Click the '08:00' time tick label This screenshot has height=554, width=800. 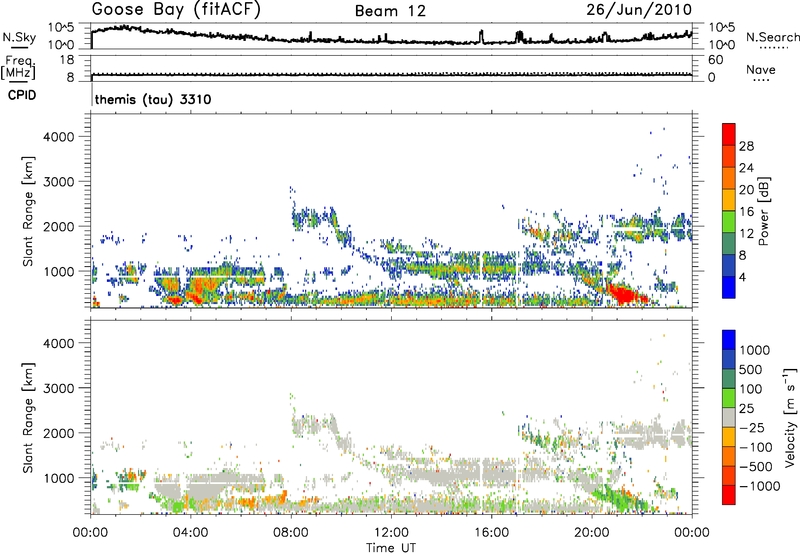pyautogui.click(x=291, y=533)
